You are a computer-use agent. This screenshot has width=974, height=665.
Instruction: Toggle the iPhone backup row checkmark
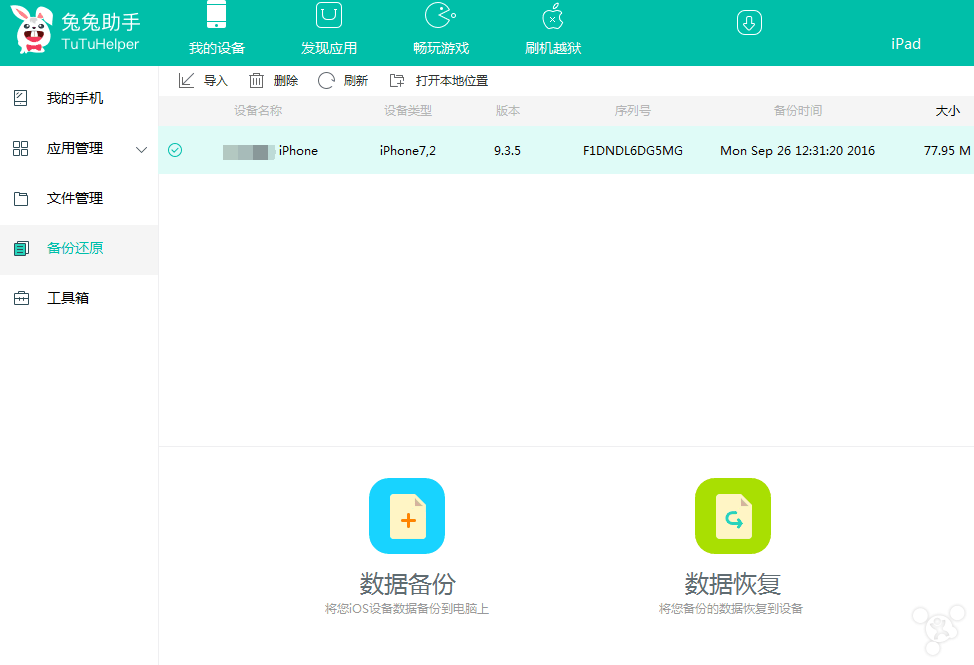point(175,150)
